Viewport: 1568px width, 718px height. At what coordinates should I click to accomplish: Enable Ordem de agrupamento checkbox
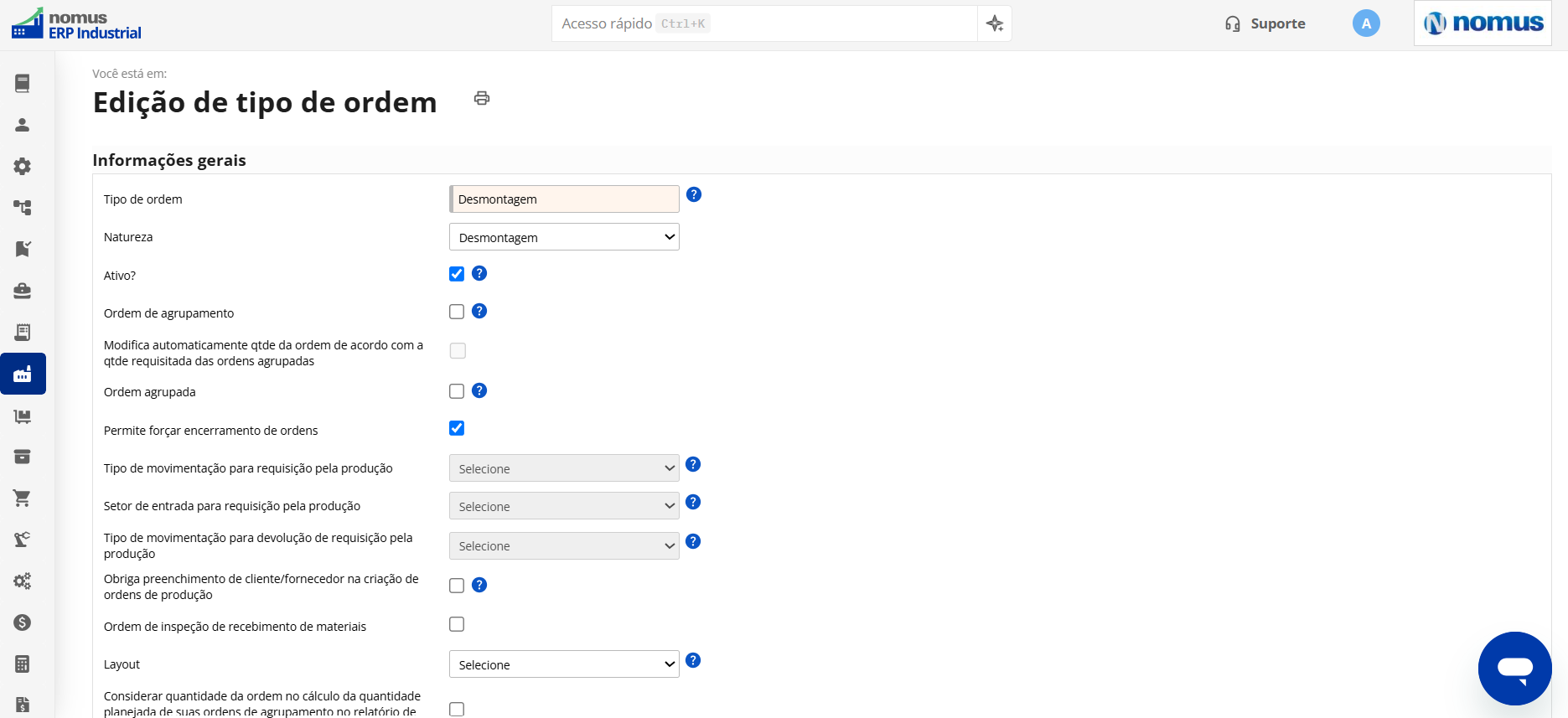[457, 312]
